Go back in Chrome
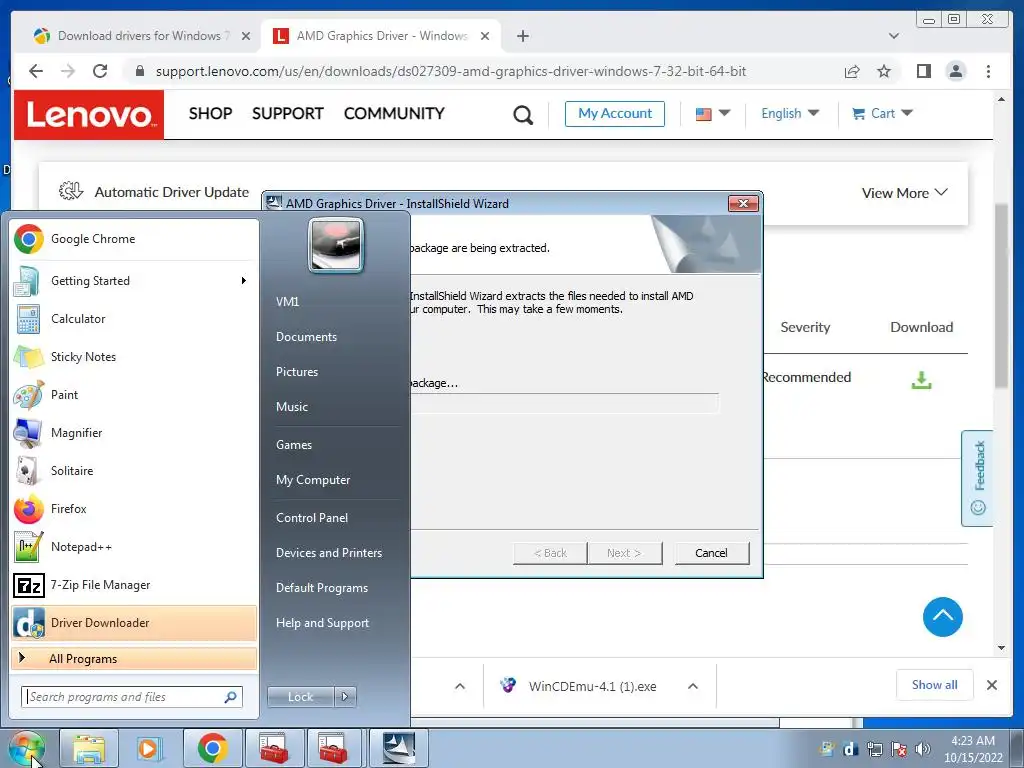The width and height of the screenshot is (1024, 768). 36,71
